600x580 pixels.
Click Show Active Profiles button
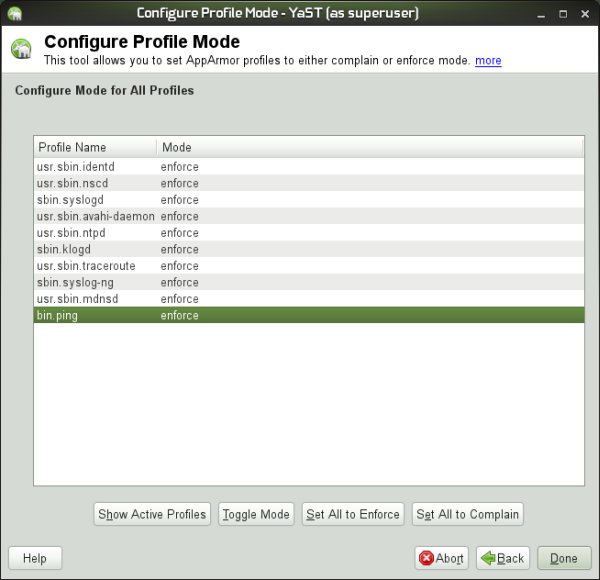[152, 514]
